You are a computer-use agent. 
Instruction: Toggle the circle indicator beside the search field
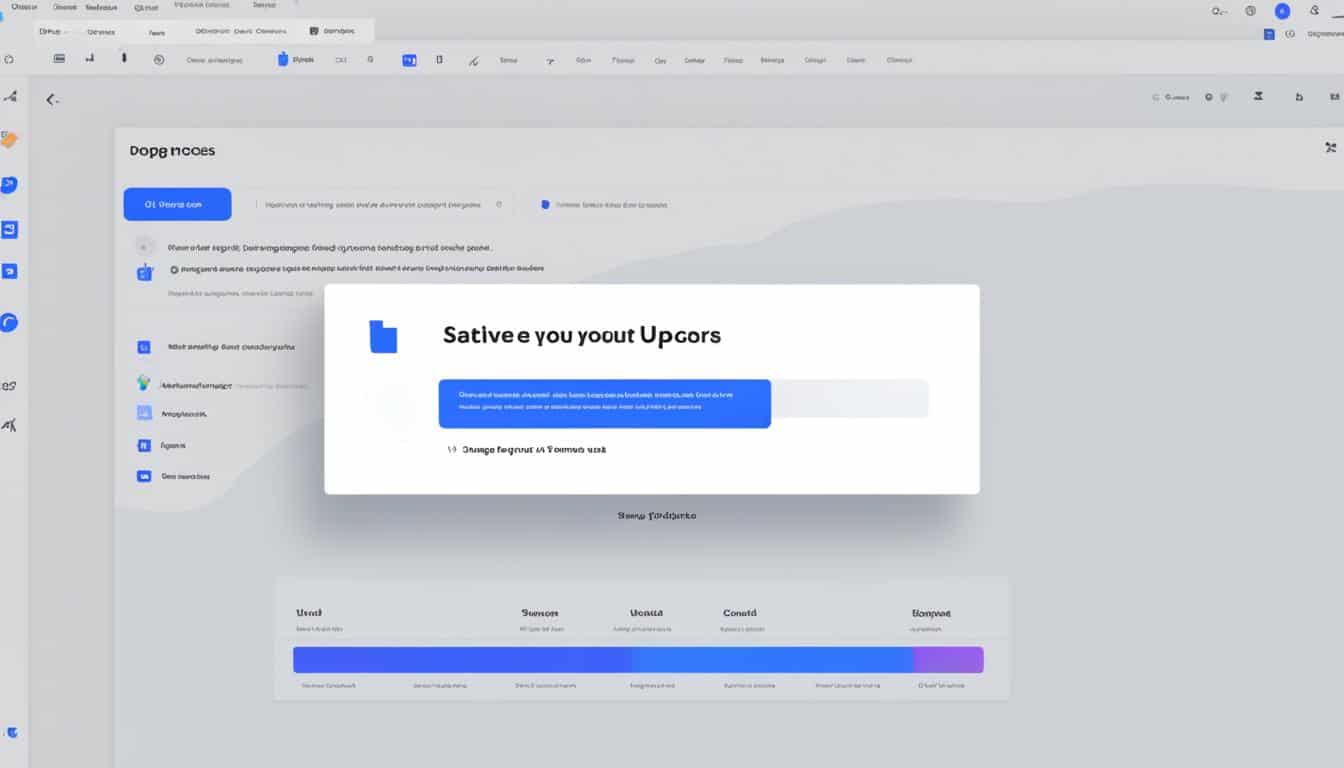498,203
